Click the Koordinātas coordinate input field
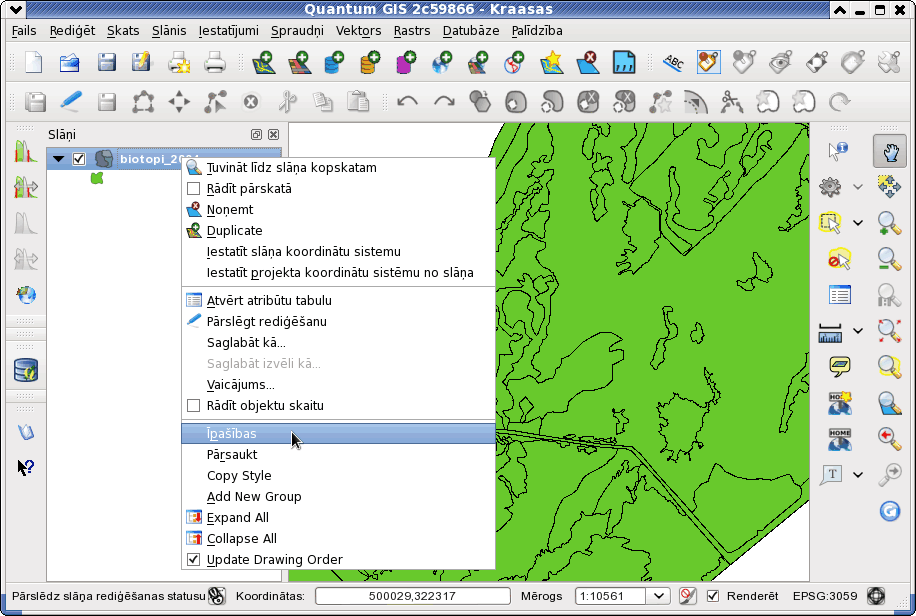 click(412, 596)
